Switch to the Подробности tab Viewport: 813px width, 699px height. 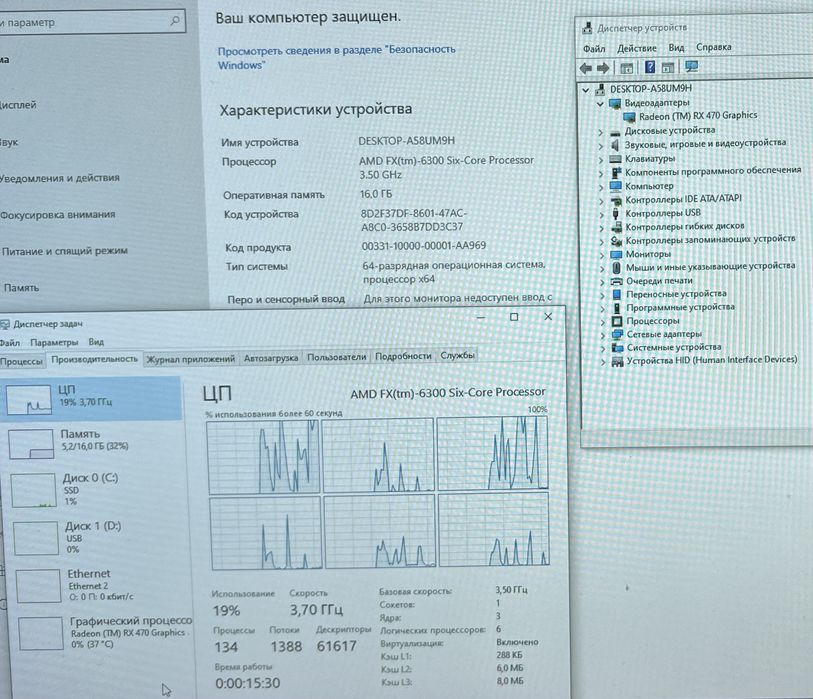pos(403,356)
